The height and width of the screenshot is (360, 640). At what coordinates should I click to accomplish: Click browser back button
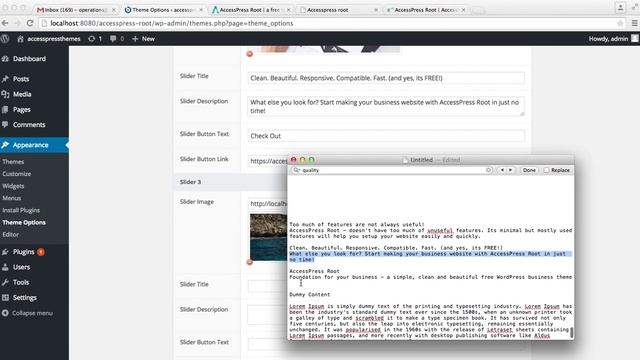[x=5, y=23]
